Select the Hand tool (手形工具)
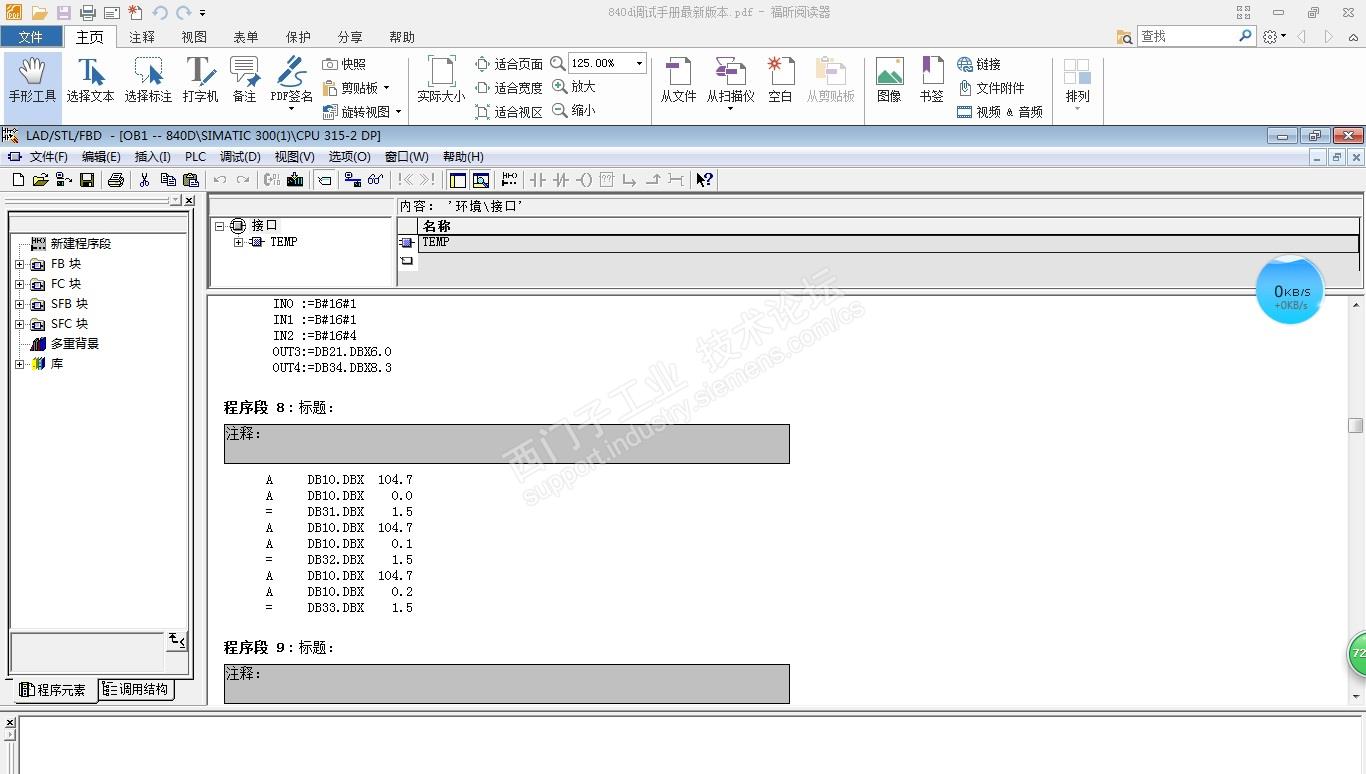The width and height of the screenshot is (1366, 774). [x=32, y=80]
